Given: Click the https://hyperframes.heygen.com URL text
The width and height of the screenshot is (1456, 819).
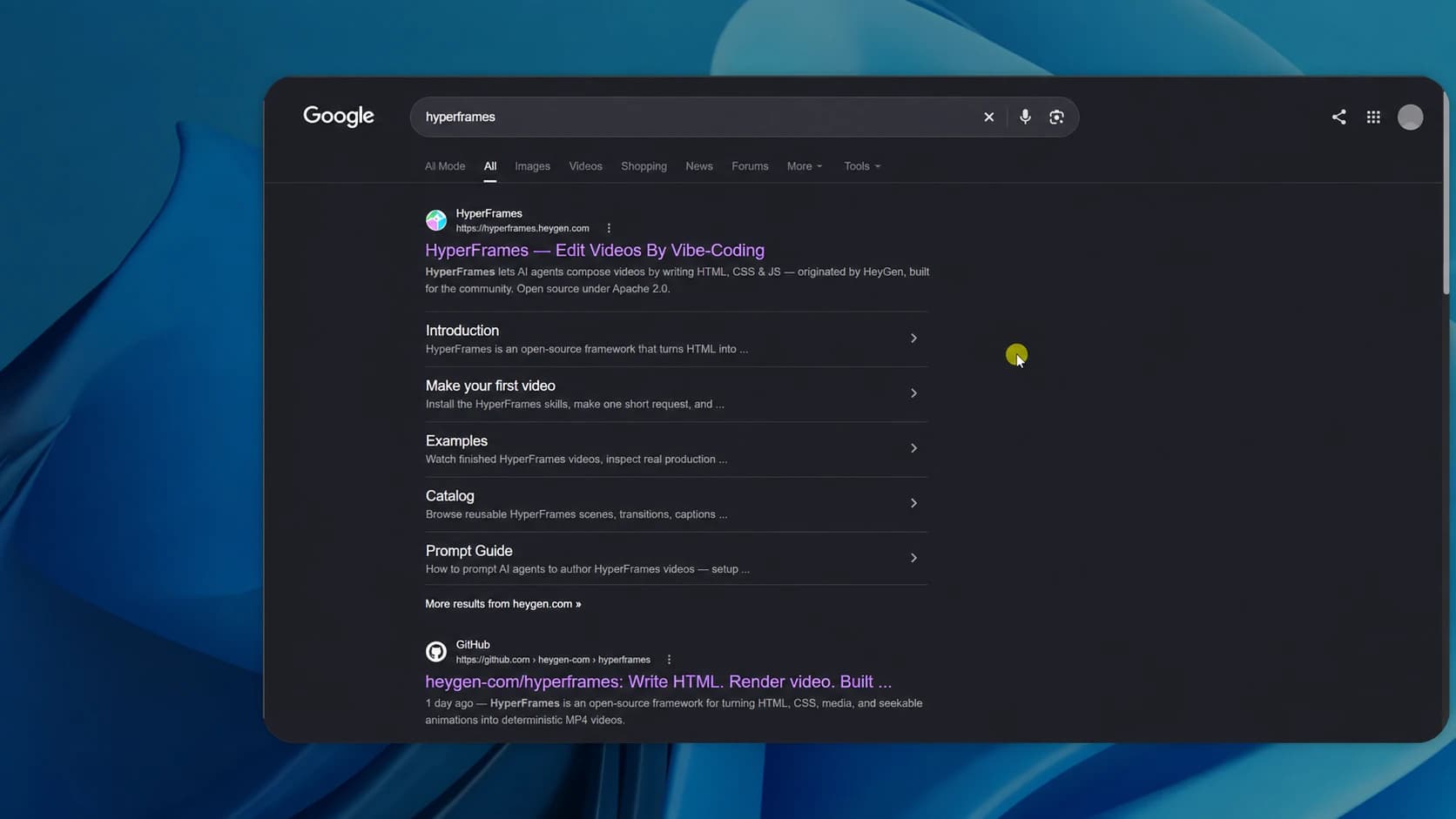Looking at the screenshot, I should click(522, 228).
